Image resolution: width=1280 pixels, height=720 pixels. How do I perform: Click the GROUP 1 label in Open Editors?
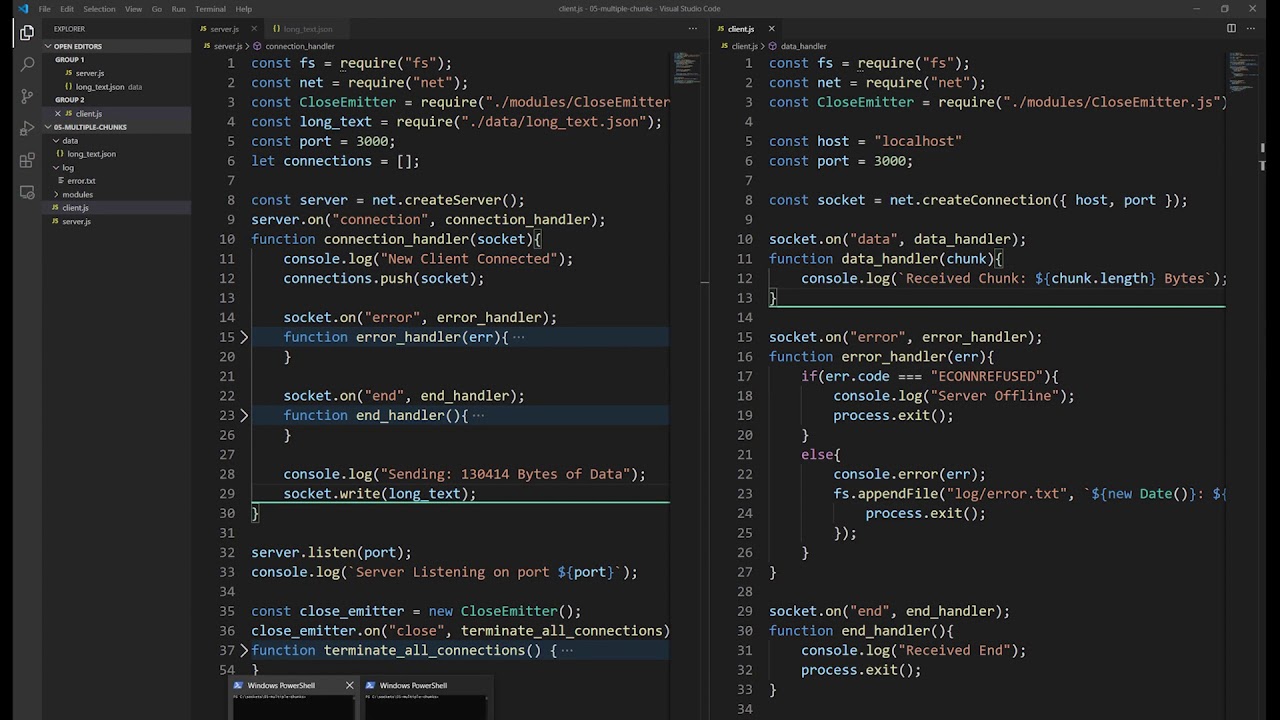(x=69, y=60)
